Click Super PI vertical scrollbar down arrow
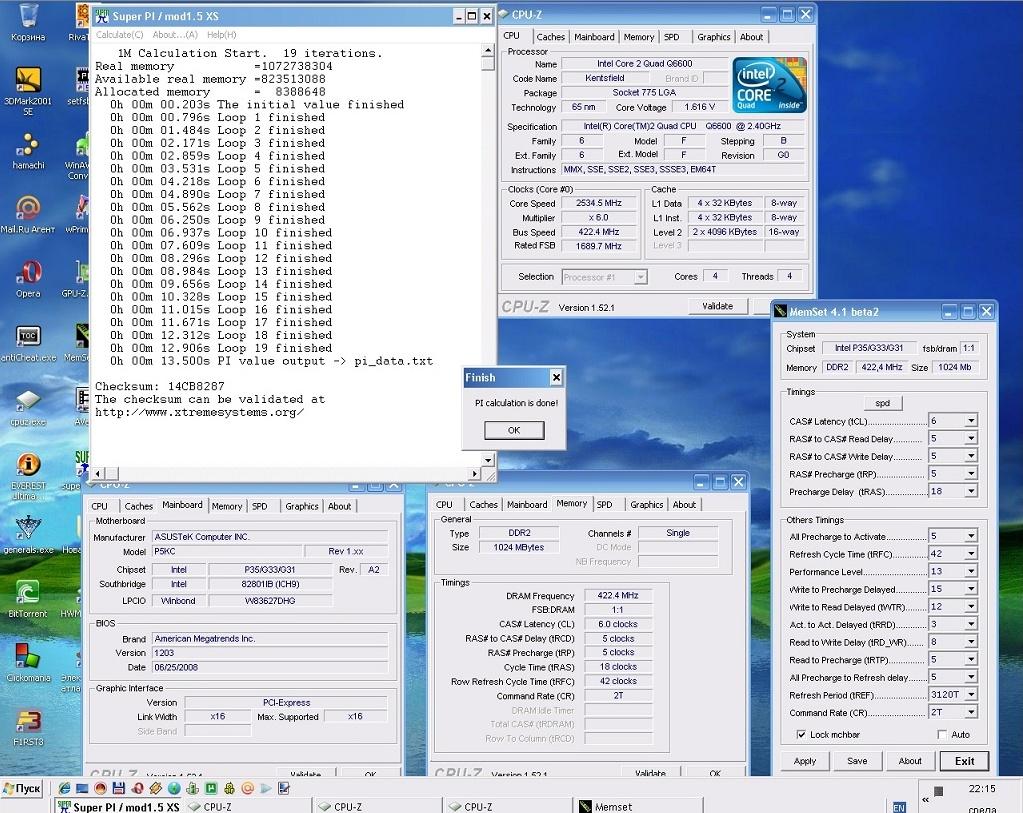Screen dimensions: 1023x813 [x=488, y=460]
